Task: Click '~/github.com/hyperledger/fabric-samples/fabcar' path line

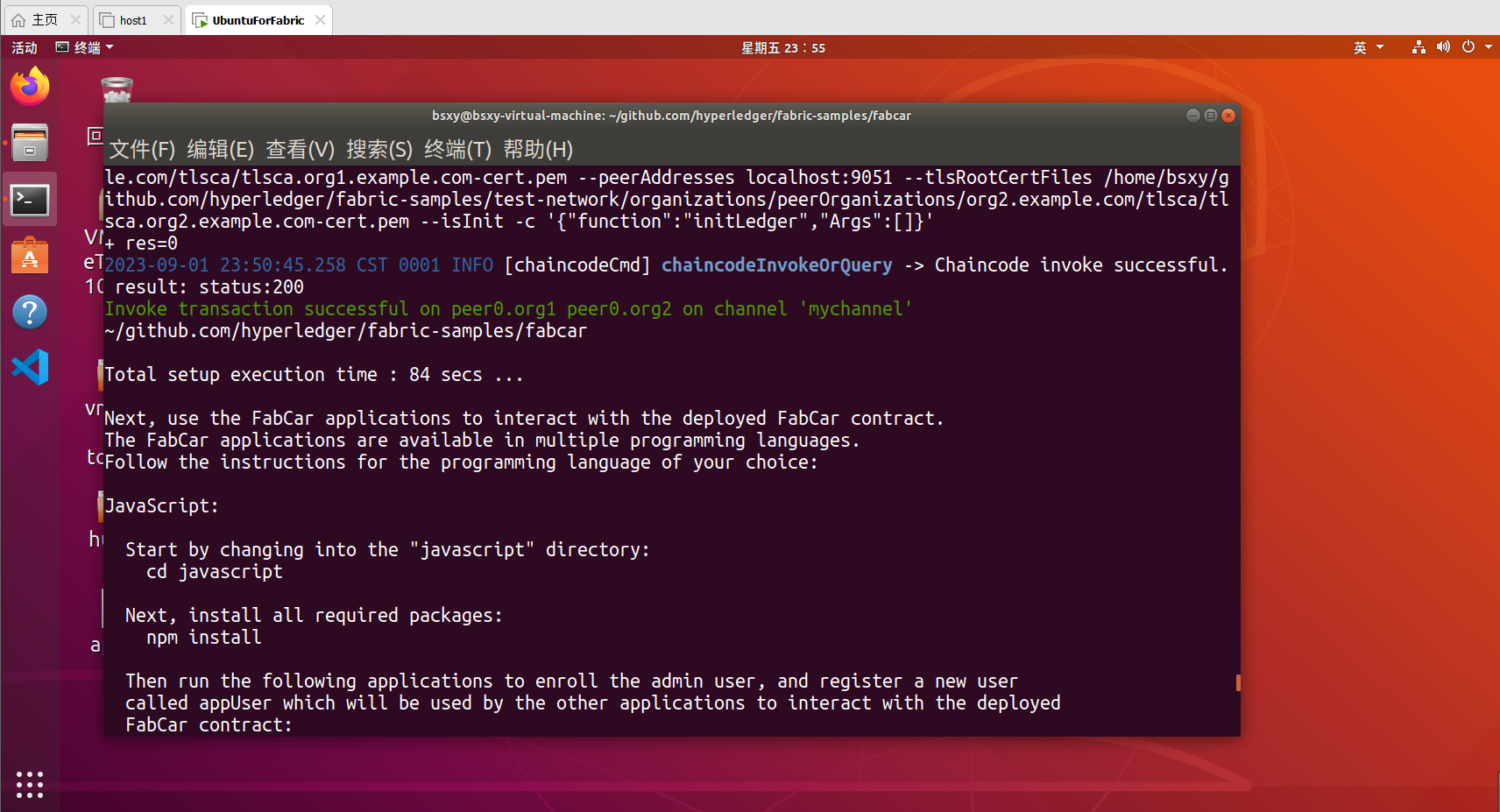Action: coord(345,331)
